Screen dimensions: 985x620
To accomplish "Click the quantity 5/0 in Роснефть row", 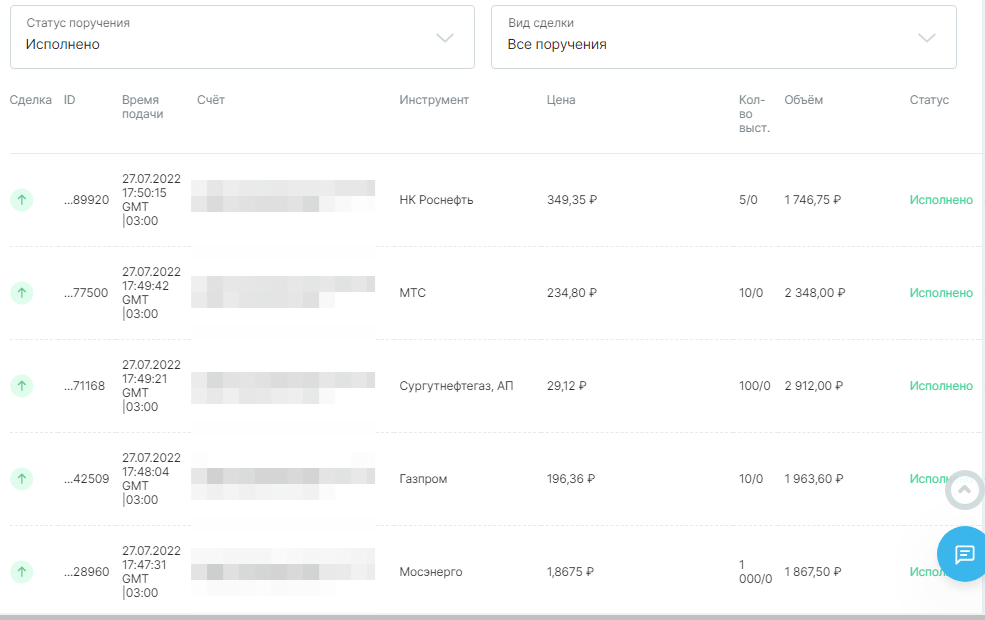I will (748, 200).
